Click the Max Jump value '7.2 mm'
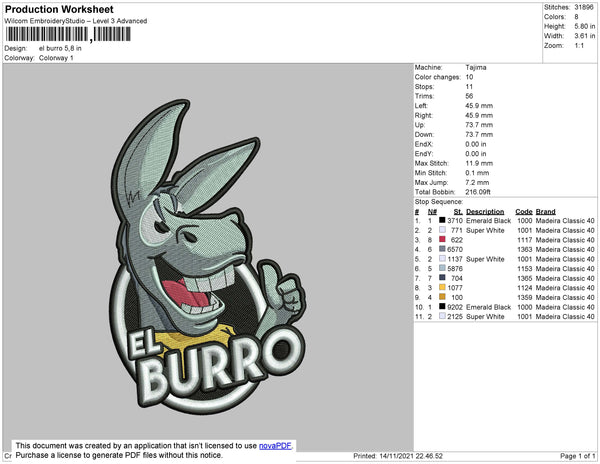The image size is (600, 464). point(477,182)
